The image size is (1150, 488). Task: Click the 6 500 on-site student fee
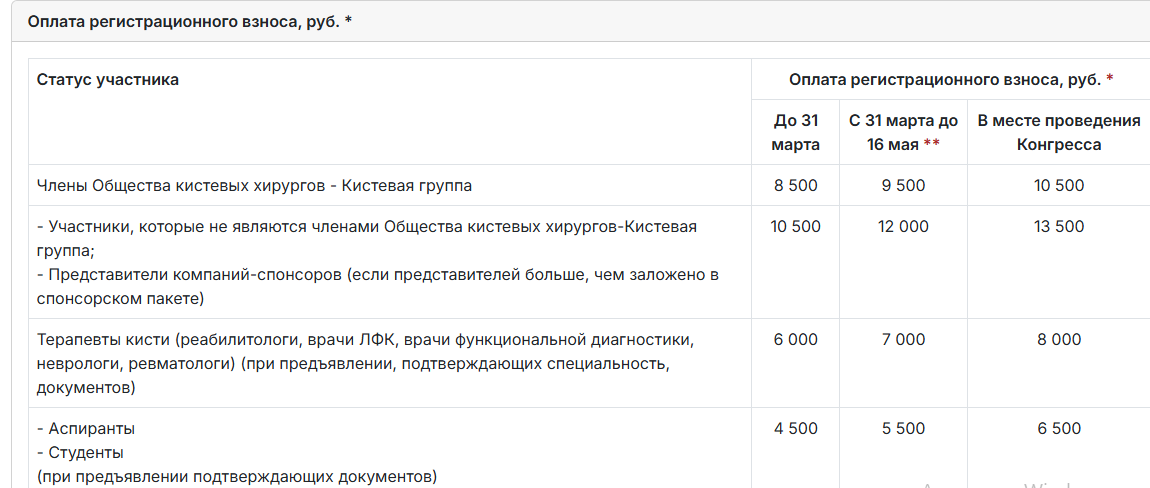pos(1059,429)
